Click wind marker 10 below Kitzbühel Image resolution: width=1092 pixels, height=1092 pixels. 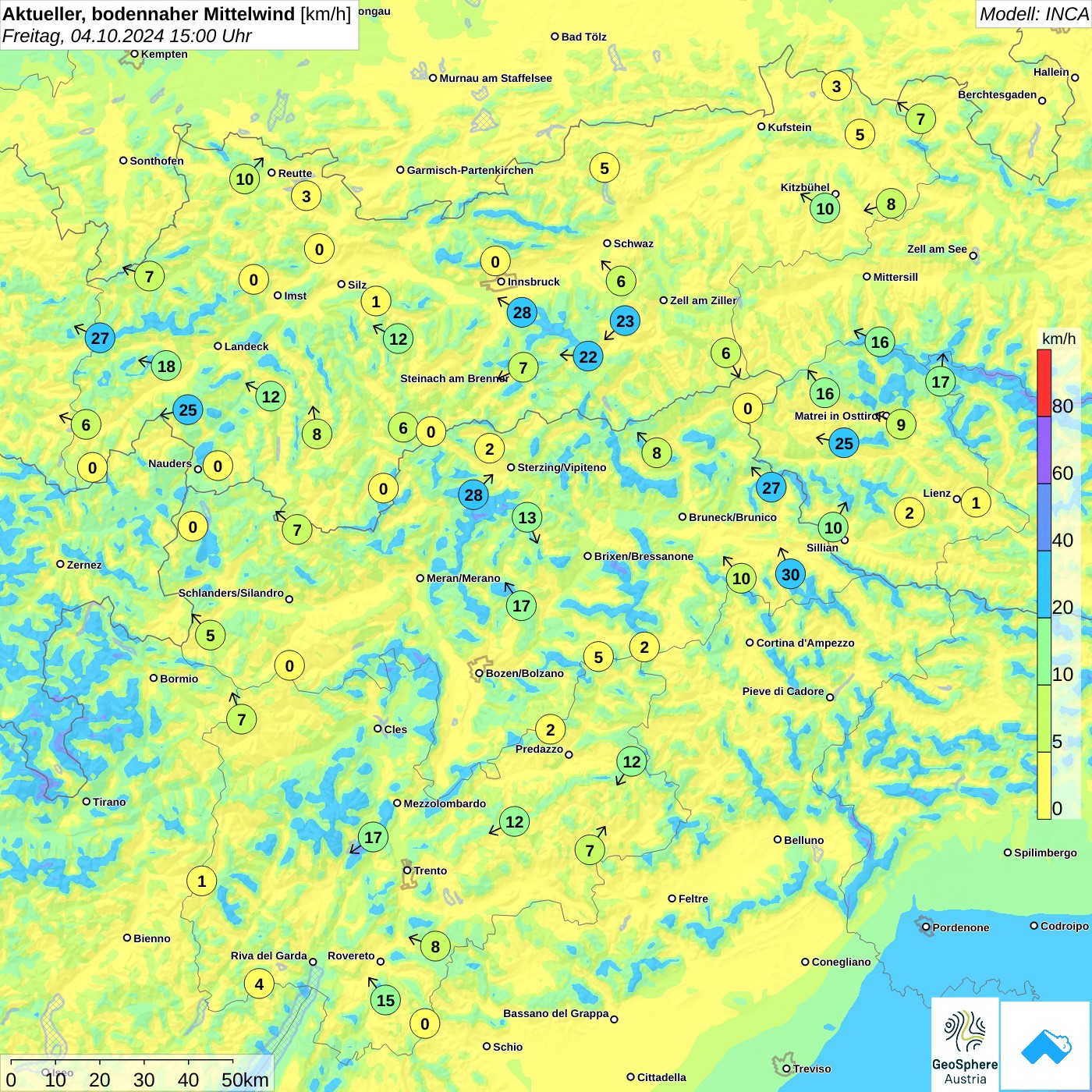click(824, 208)
